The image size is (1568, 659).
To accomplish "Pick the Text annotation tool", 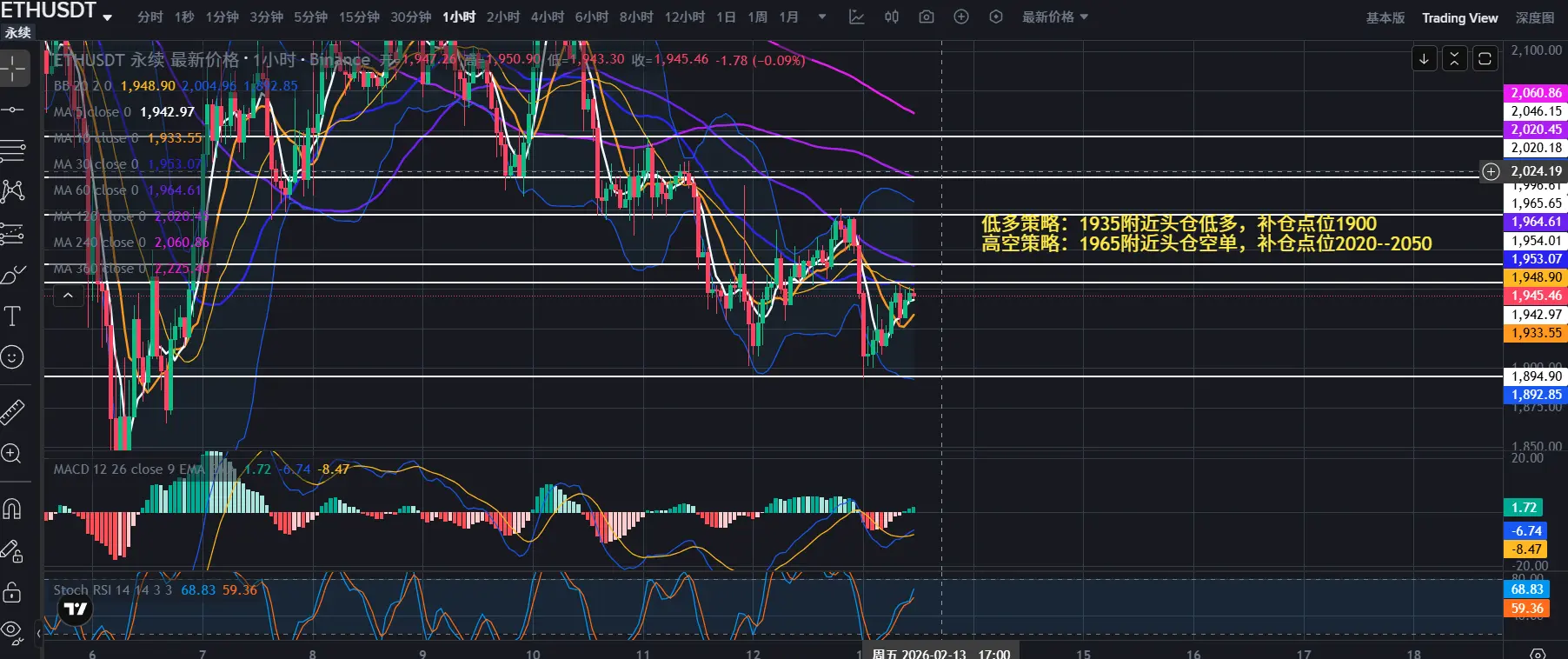I will [13, 316].
